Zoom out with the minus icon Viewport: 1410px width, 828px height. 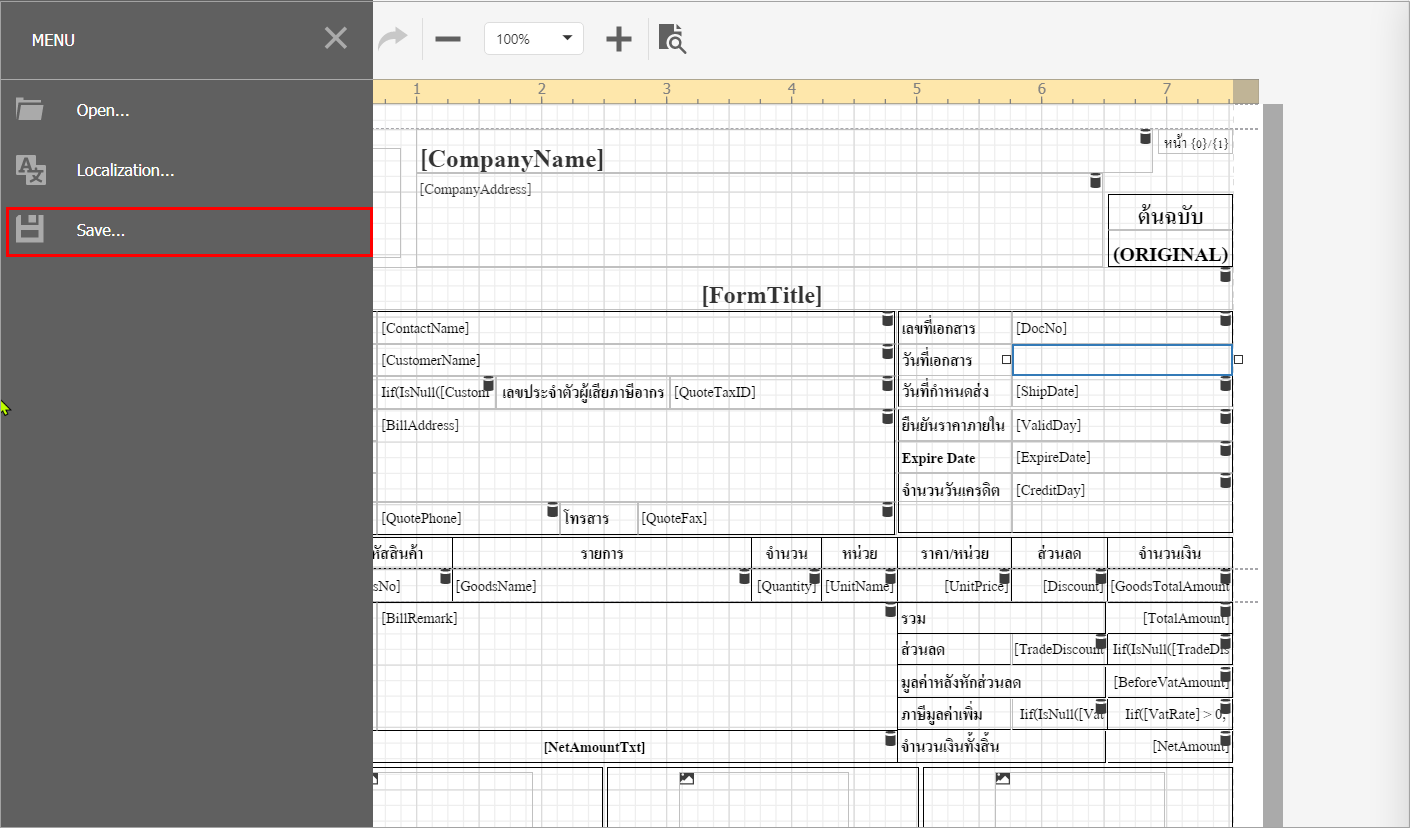(448, 39)
